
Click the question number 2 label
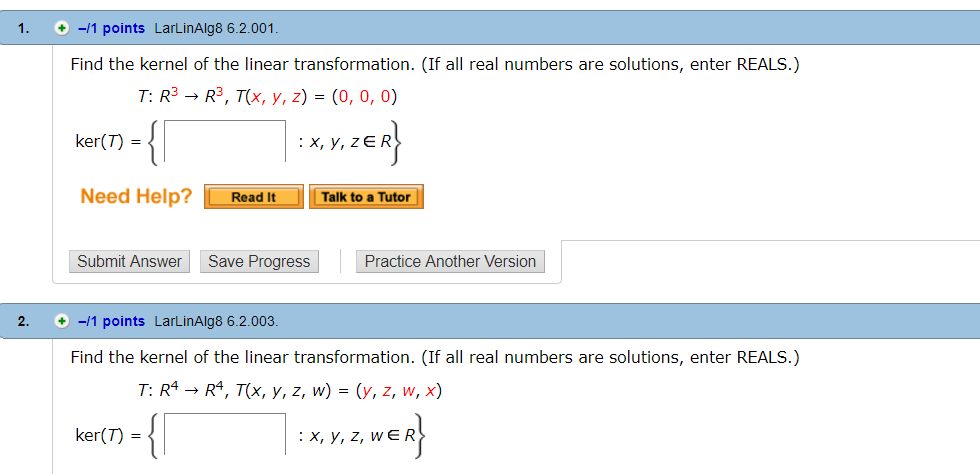click(24, 321)
